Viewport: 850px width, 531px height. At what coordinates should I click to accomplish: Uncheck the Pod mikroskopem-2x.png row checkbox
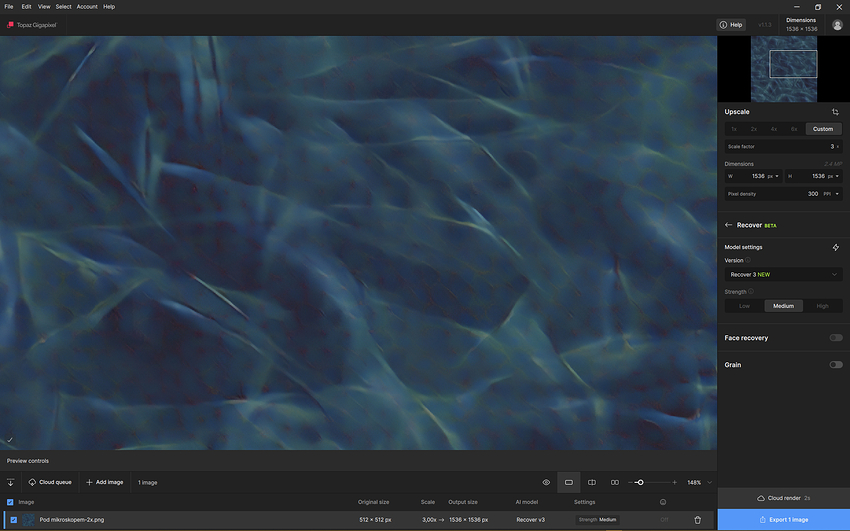click(14, 520)
